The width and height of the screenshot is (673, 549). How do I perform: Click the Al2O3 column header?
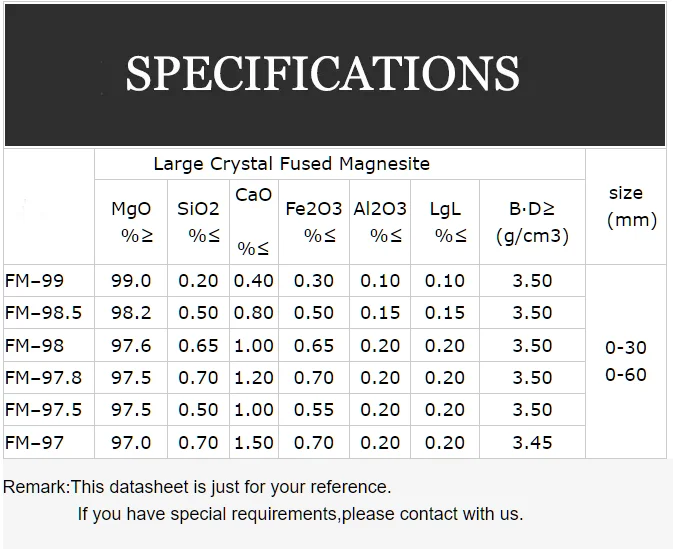380,222
